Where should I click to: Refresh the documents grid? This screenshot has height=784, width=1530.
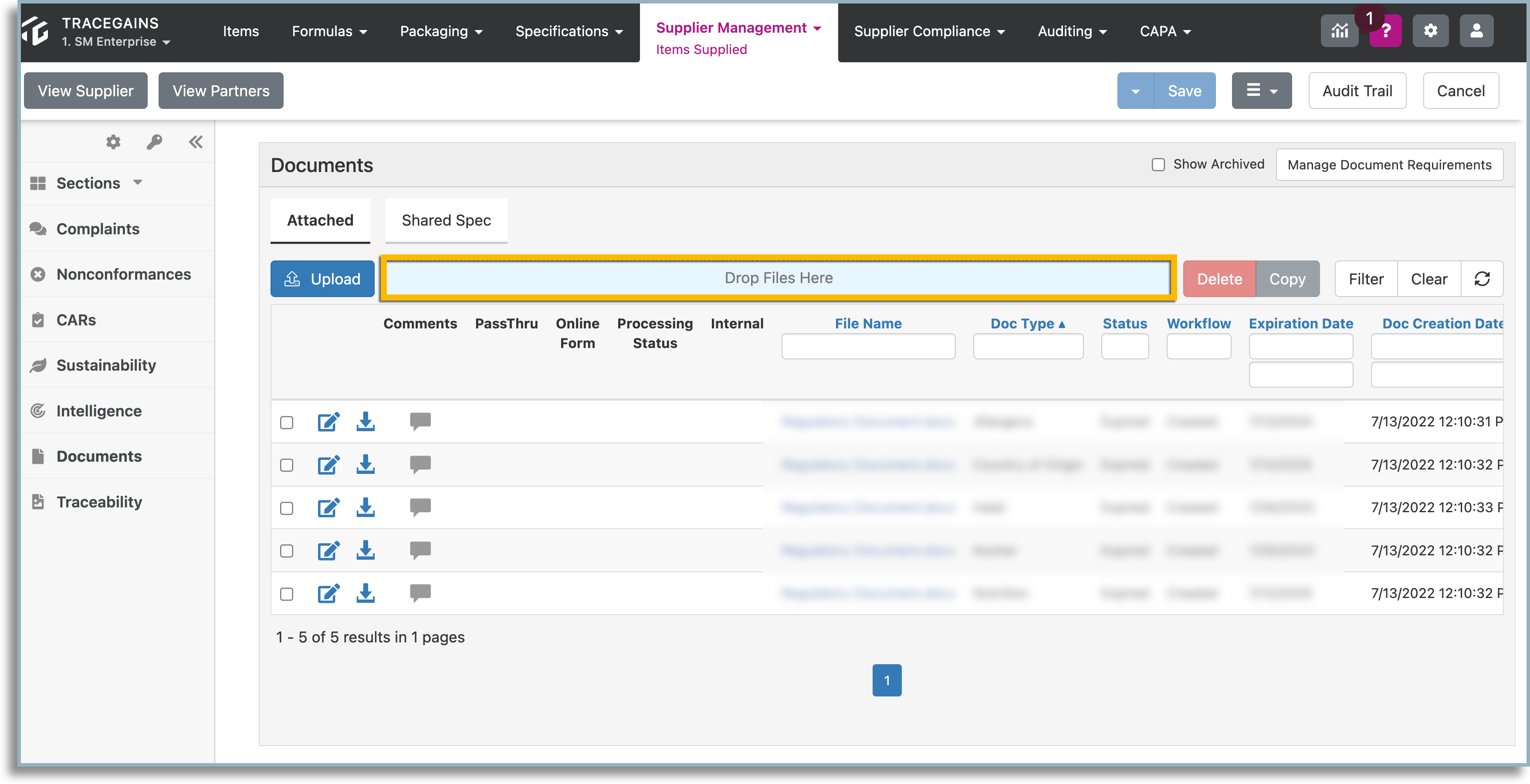(x=1482, y=279)
